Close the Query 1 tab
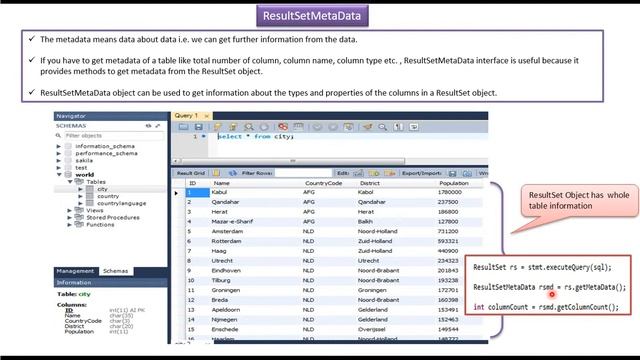 tap(207, 116)
